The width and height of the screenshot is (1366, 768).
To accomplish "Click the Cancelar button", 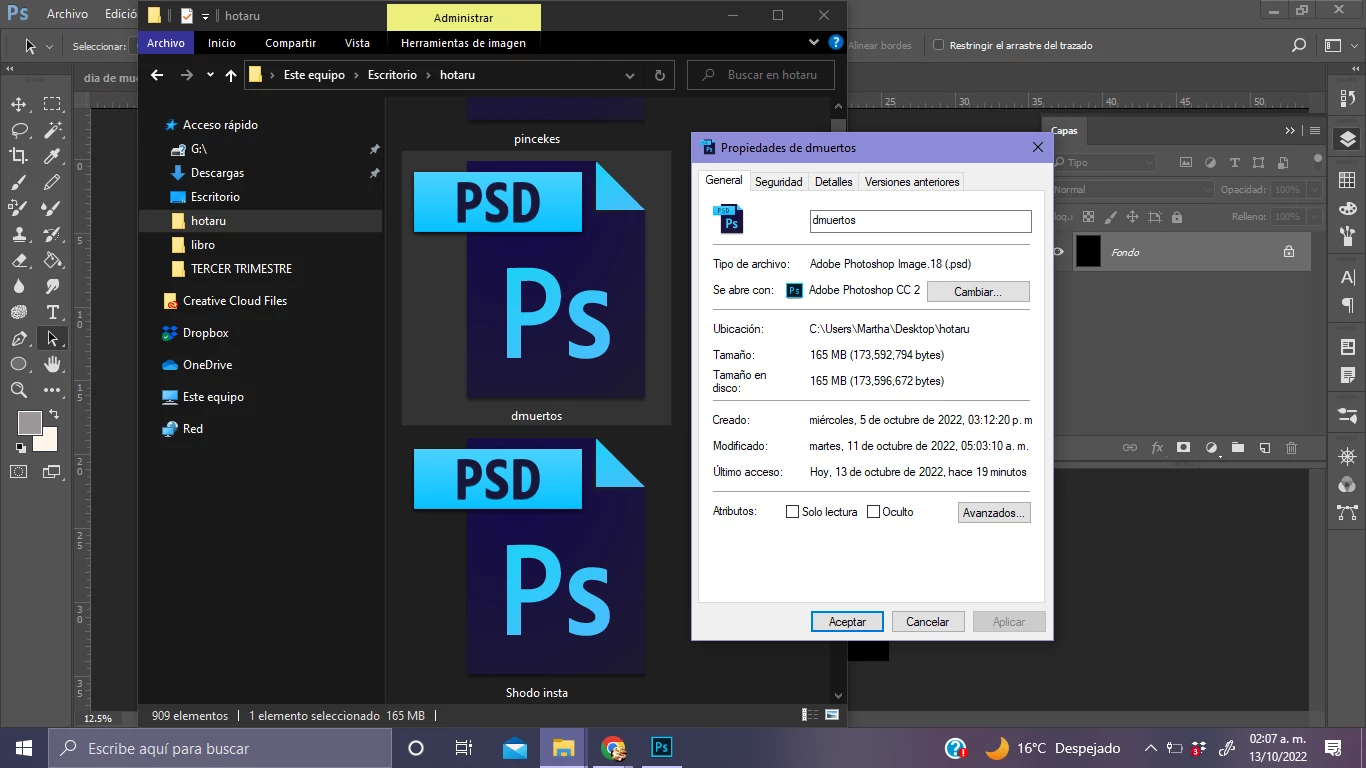I will 928,622.
